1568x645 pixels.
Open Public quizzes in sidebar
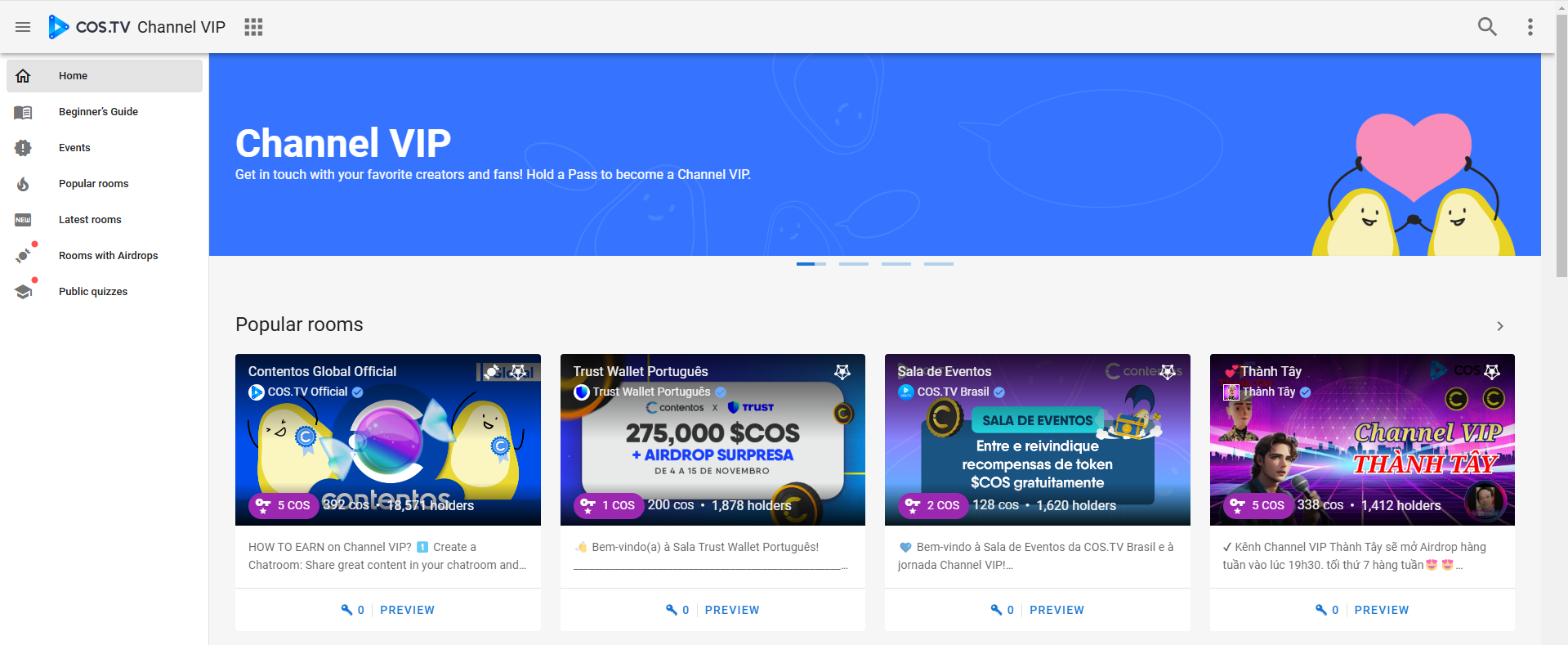pos(105,292)
